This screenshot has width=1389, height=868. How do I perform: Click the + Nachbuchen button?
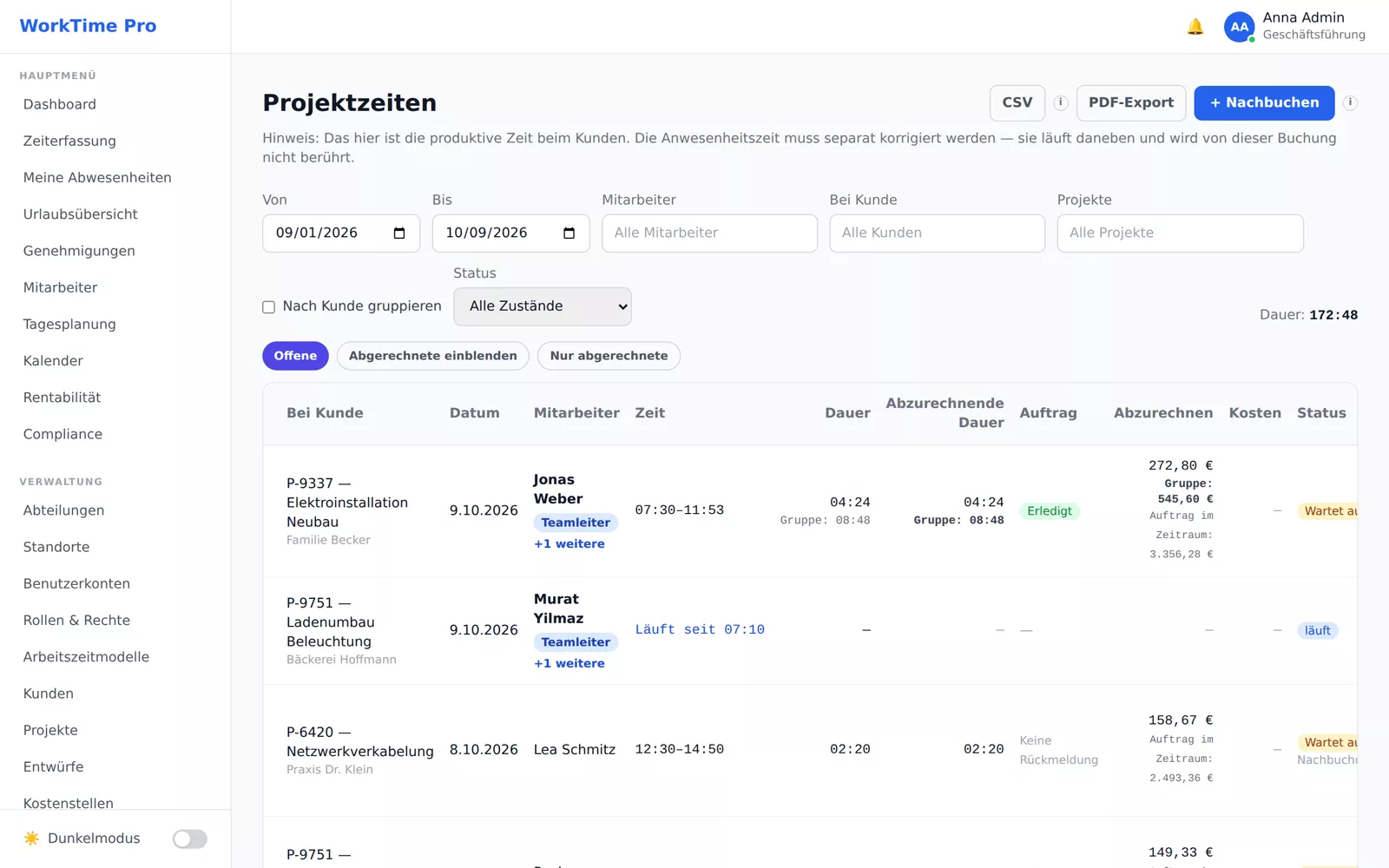[1264, 103]
